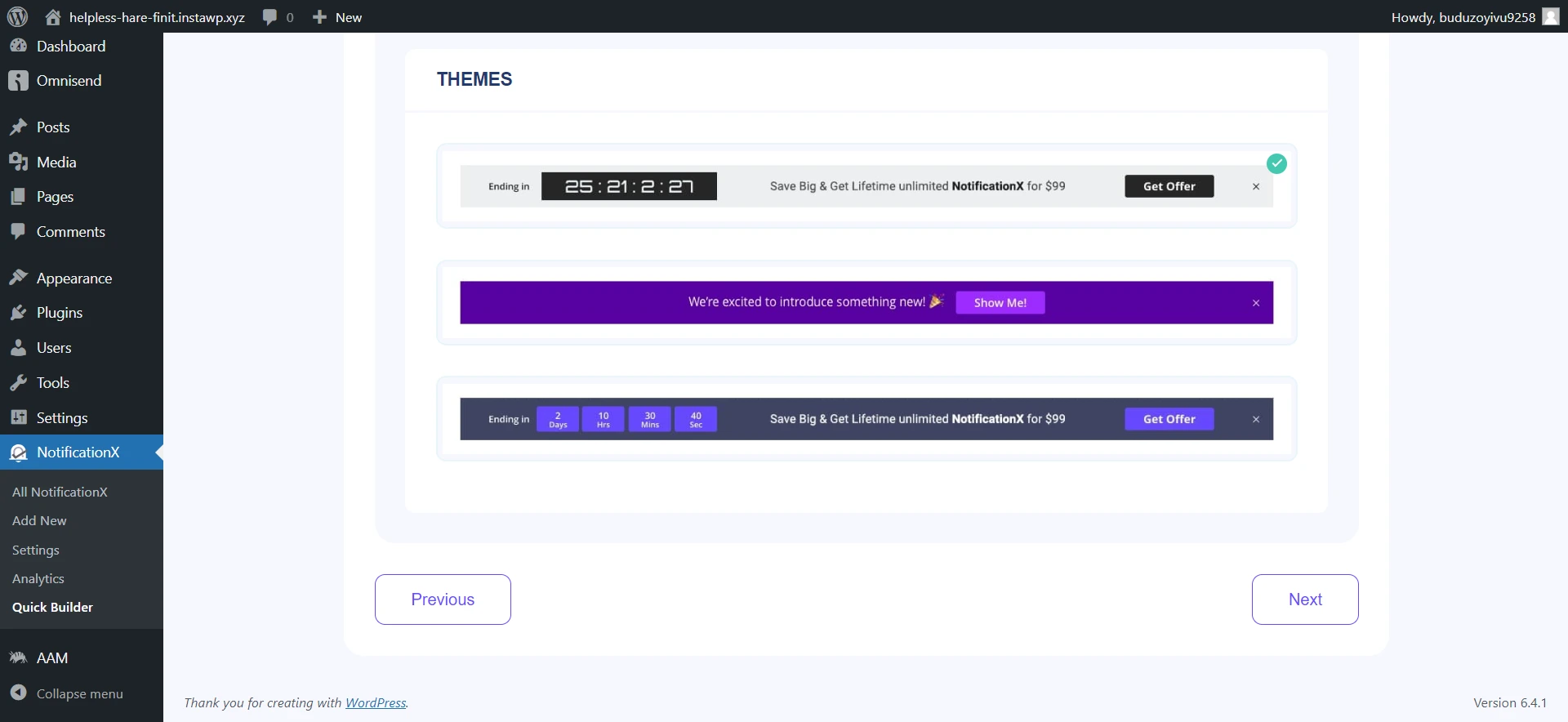This screenshot has height=722, width=1568.
Task: Click the plus New icon
Action: coord(319,17)
